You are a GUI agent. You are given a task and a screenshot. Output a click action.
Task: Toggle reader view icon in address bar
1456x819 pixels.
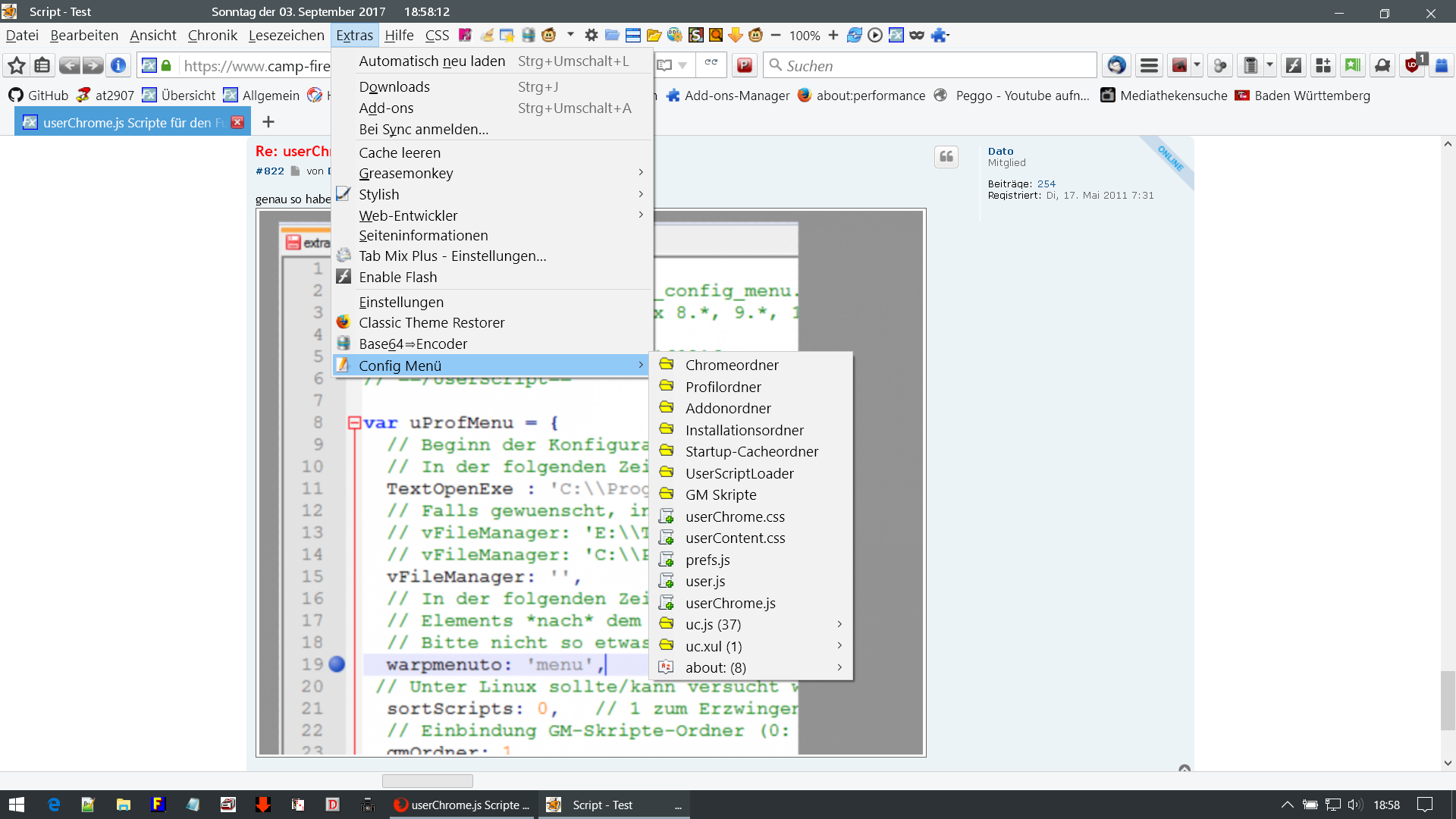[x=664, y=66]
